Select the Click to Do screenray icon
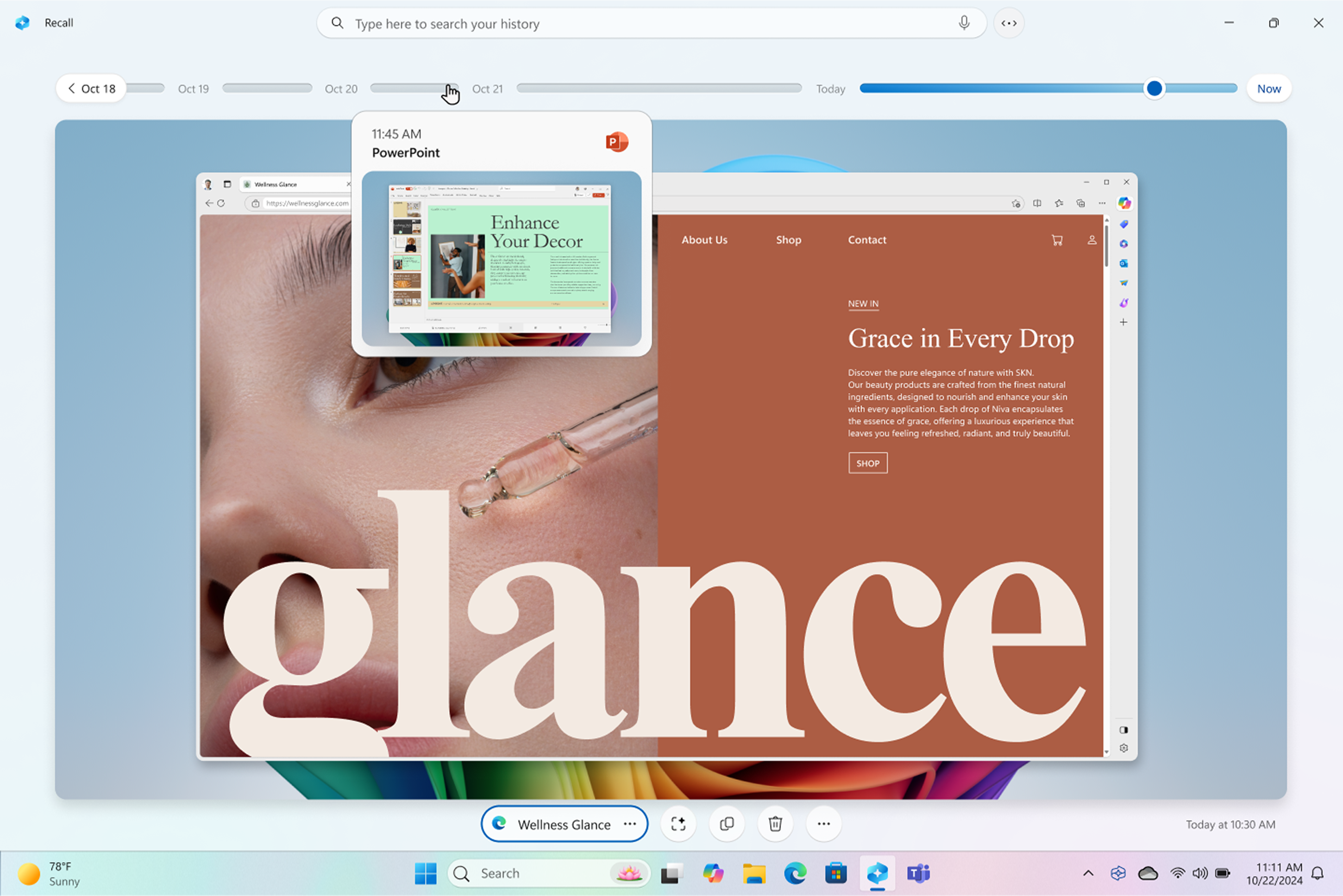Viewport: 1343px width, 896px height. tap(678, 823)
